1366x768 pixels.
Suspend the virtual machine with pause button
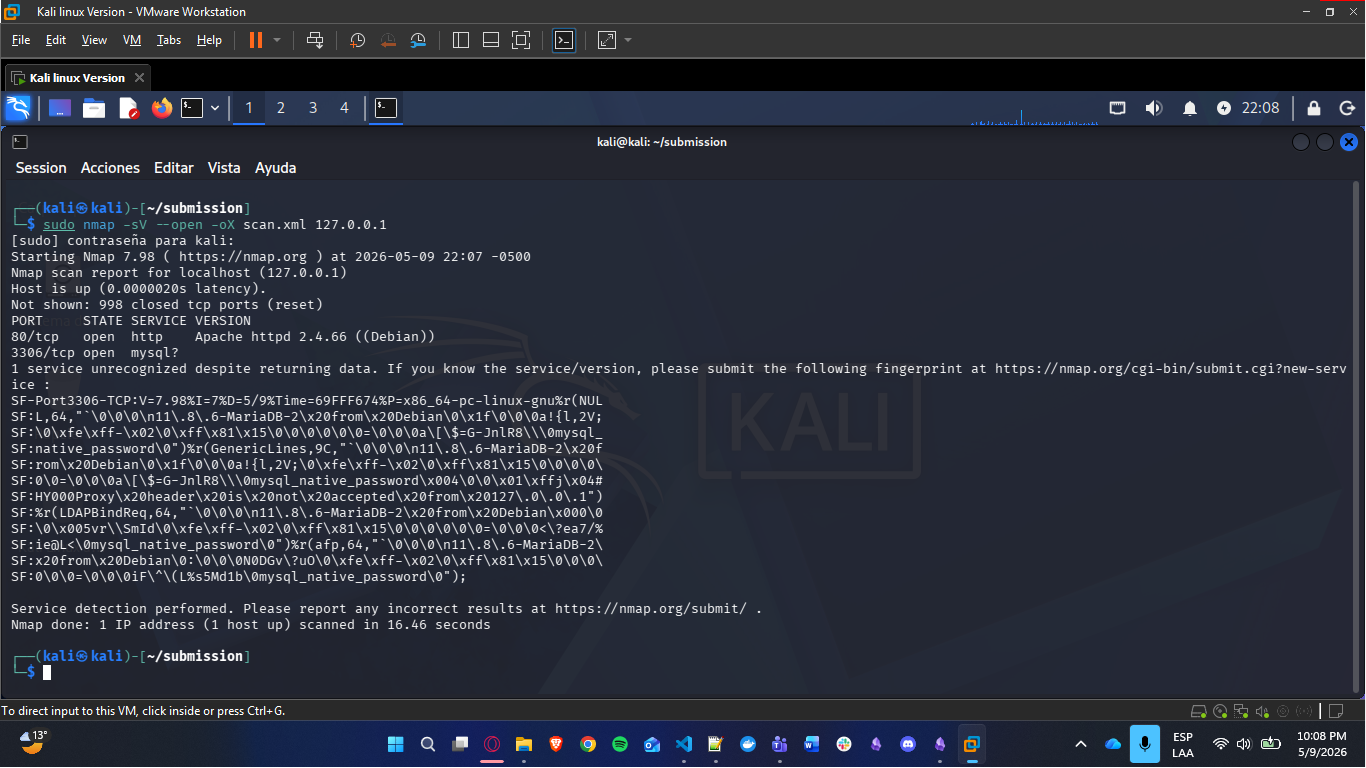(256, 40)
